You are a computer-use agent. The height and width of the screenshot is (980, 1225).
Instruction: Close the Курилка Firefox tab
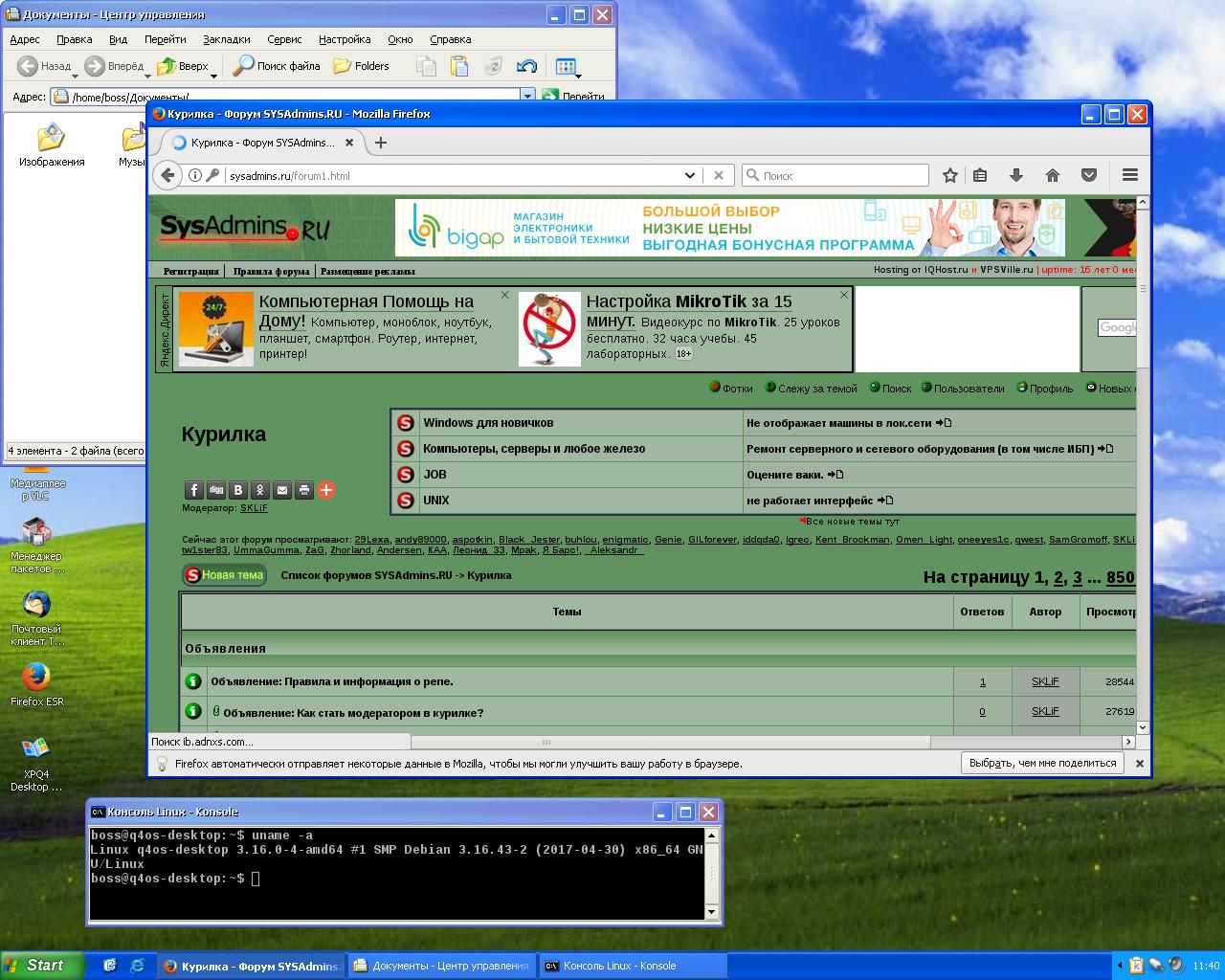[349, 143]
